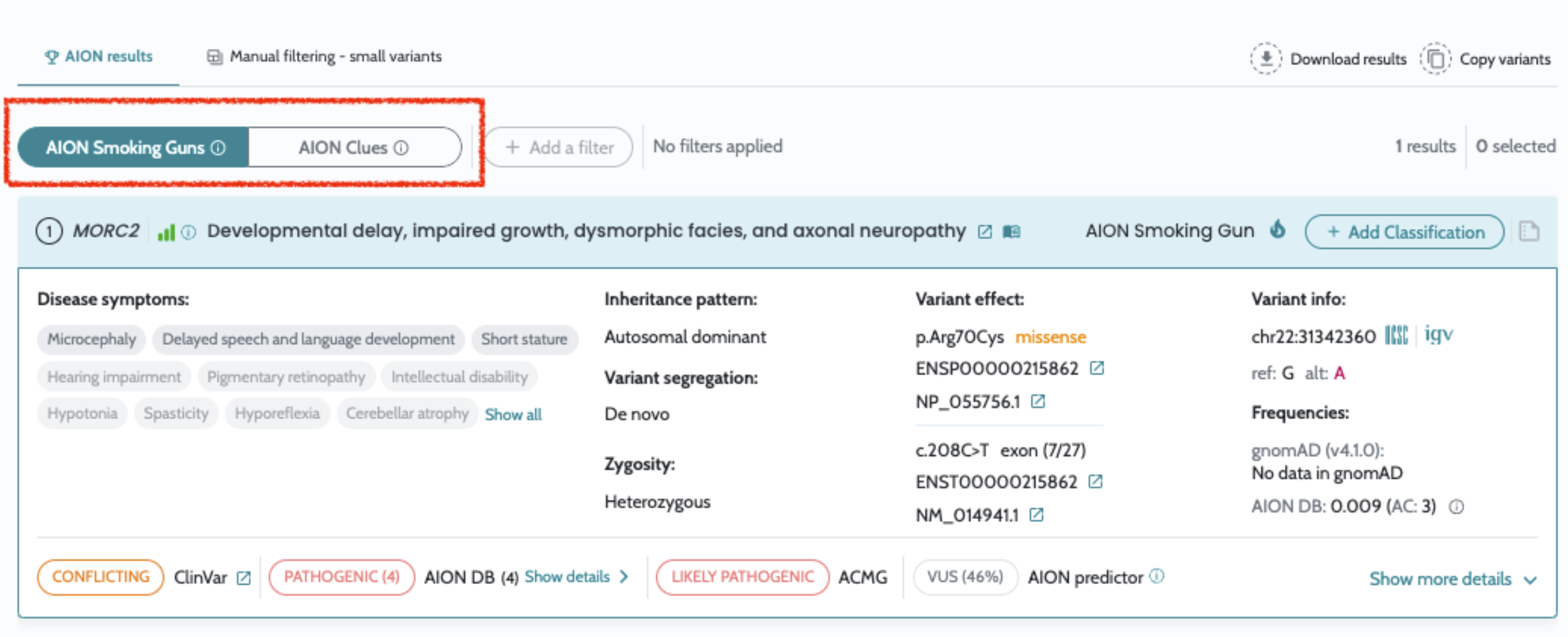Click the Add Classification button

tap(1404, 232)
